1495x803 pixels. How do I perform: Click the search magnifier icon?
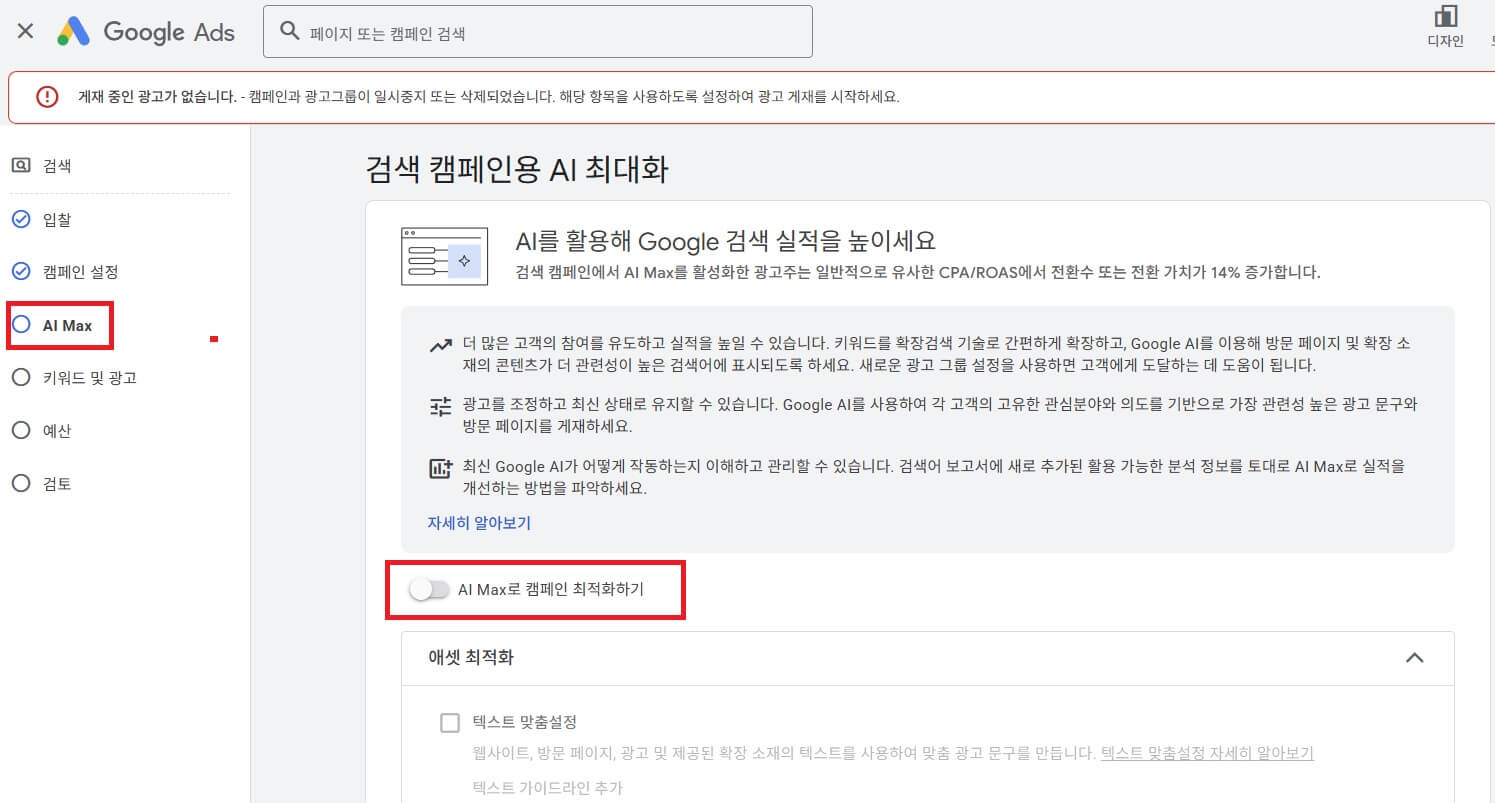click(290, 31)
